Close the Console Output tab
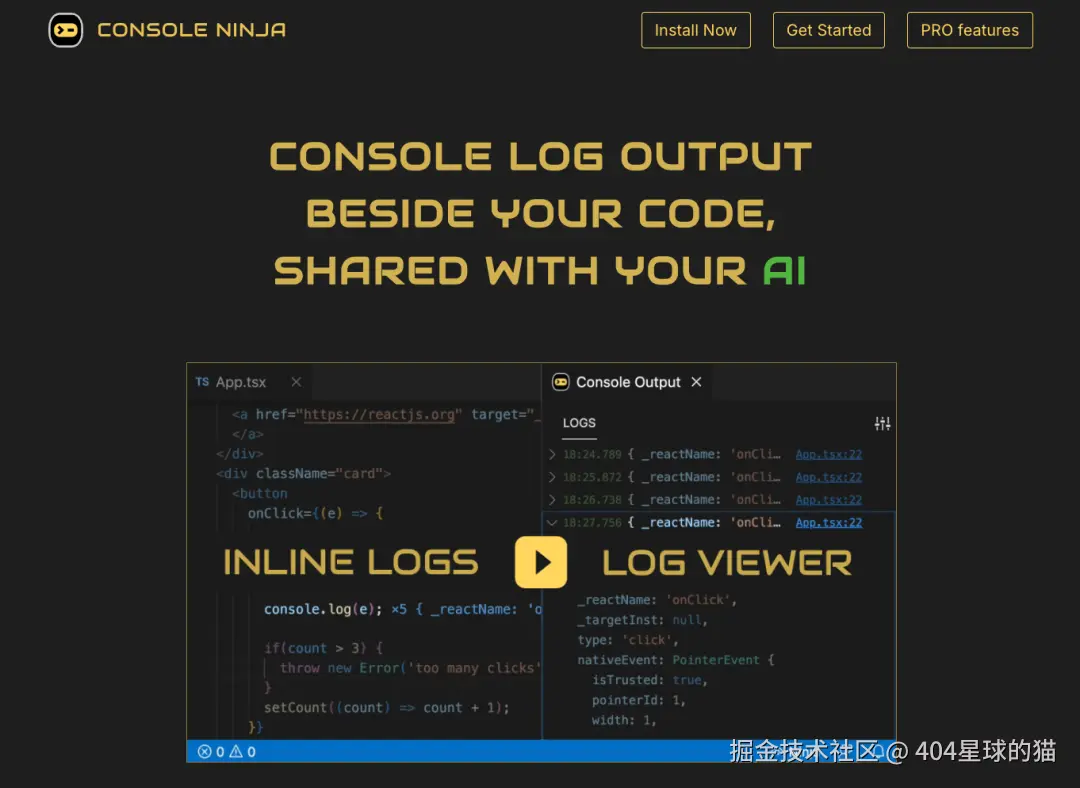This screenshot has height=788, width=1080. pyautogui.click(x=696, y=382)
